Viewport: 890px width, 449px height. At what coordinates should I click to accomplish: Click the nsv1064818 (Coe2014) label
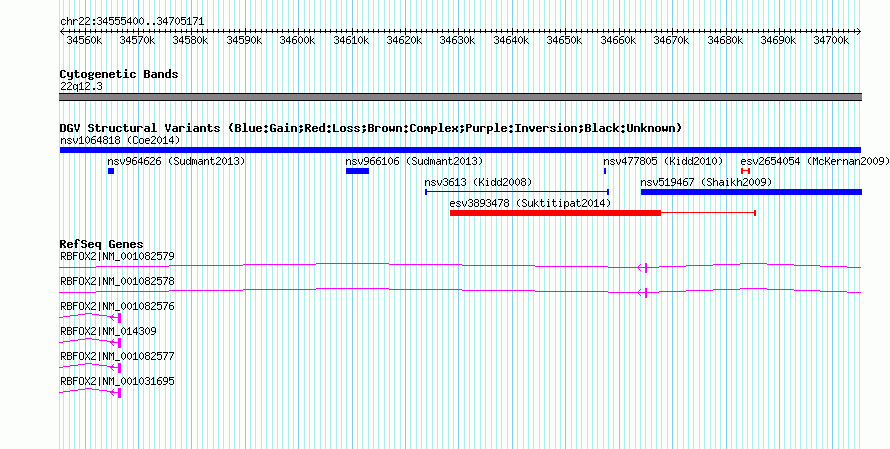click(x=120, y=140)
